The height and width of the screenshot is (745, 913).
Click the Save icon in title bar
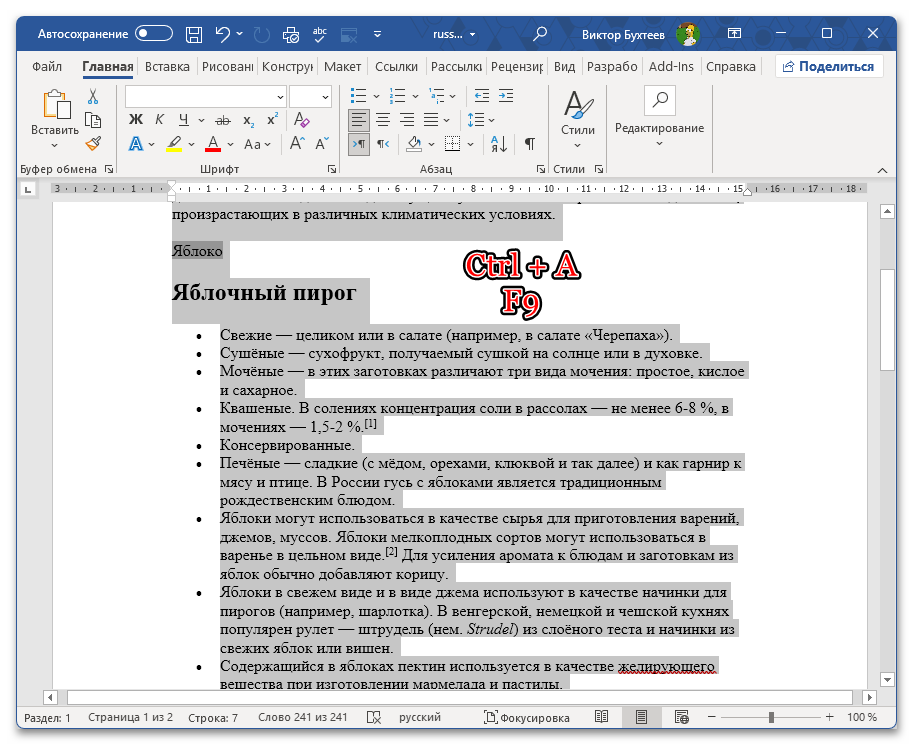click(x=194, y=34)
